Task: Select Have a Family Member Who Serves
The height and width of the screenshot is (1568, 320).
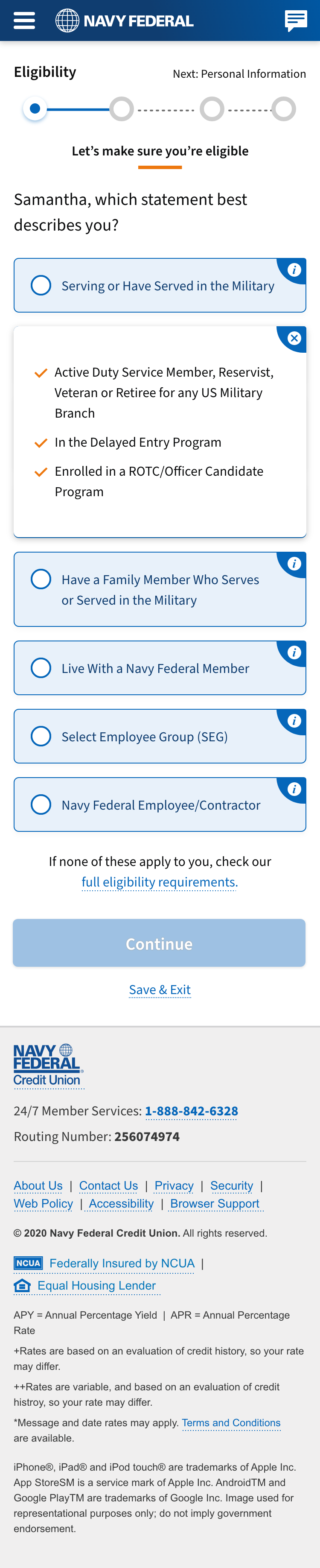Action: coord(41,579)
